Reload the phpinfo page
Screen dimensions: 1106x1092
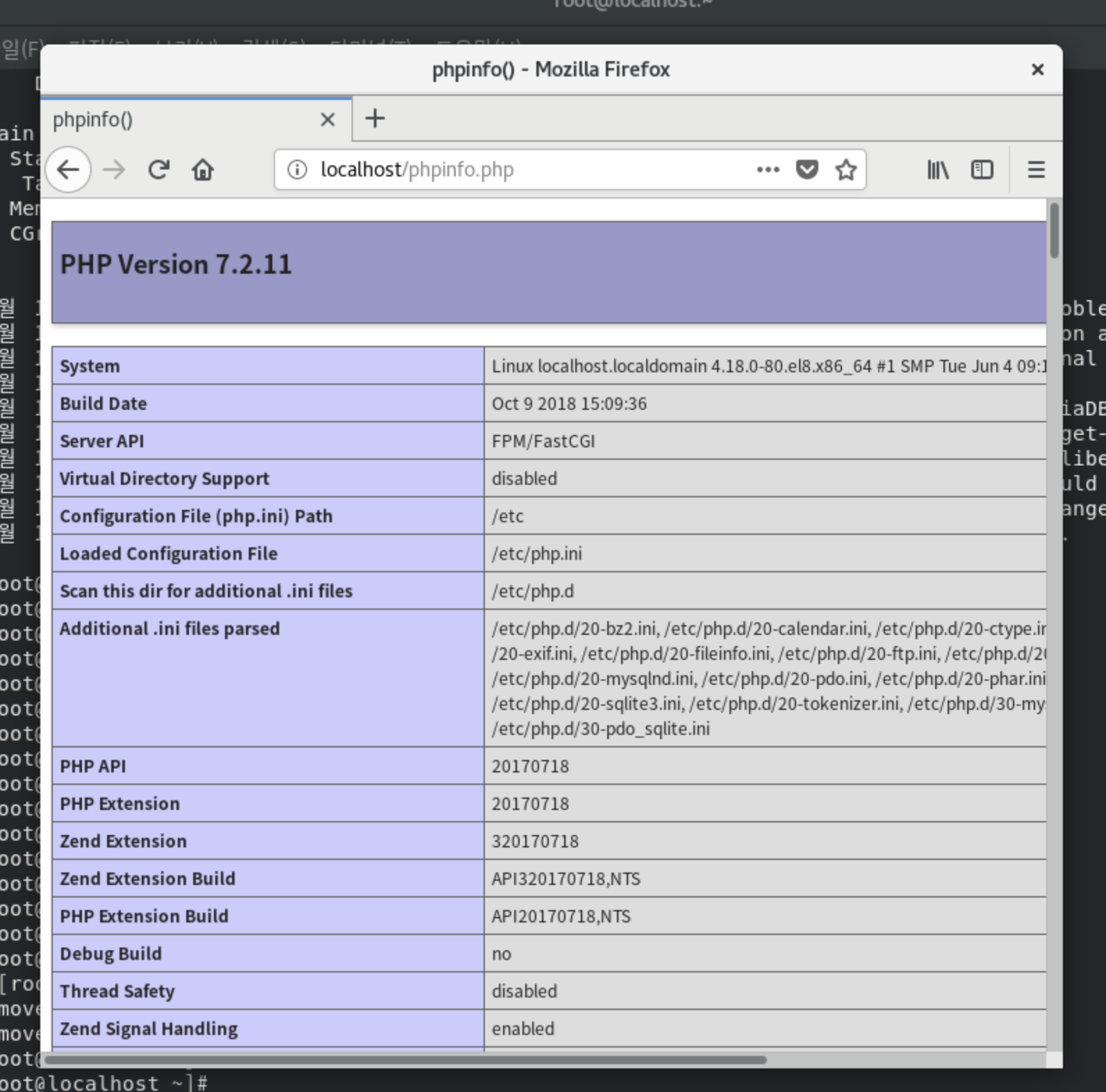[x=159, y=169]
